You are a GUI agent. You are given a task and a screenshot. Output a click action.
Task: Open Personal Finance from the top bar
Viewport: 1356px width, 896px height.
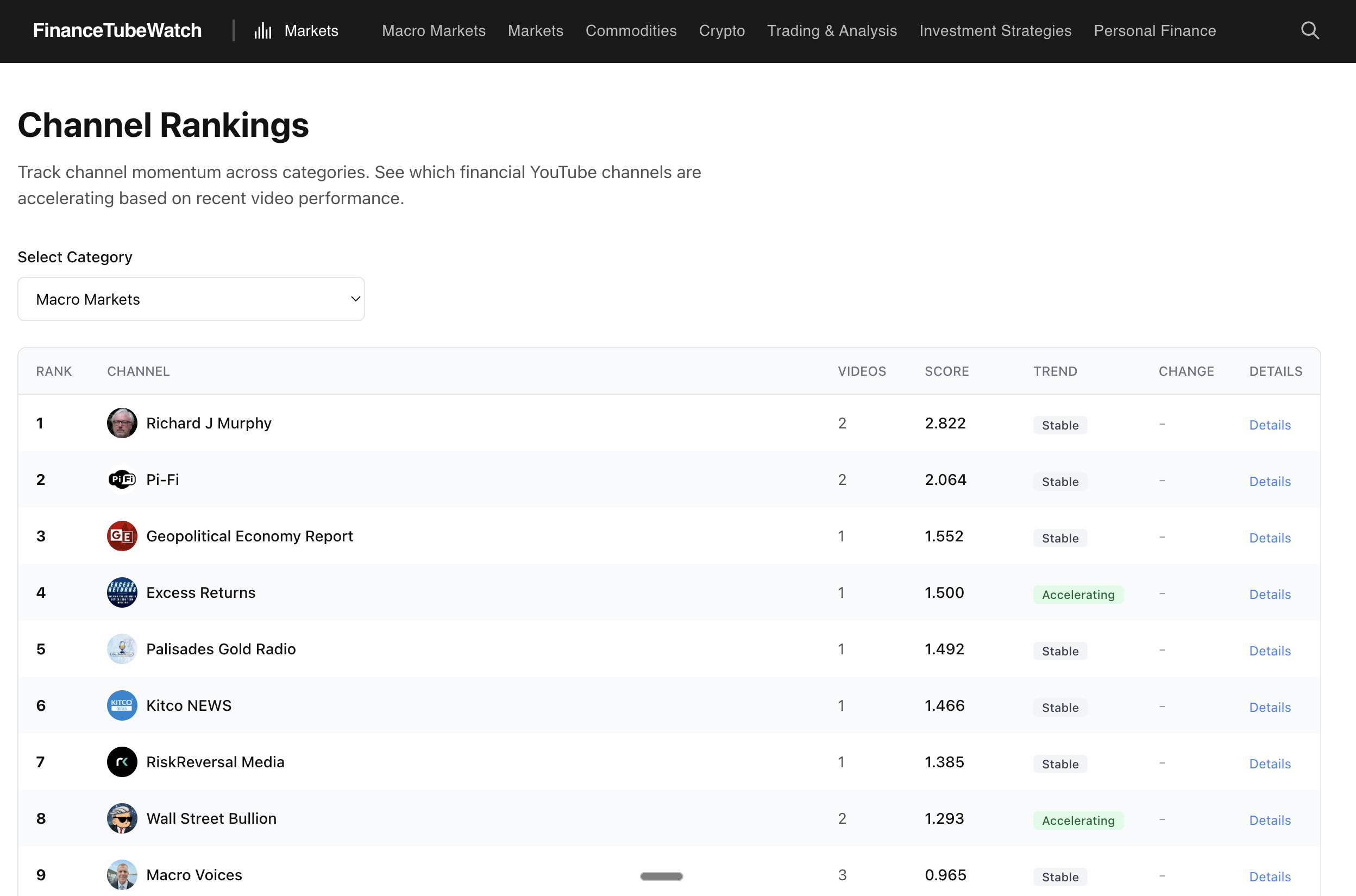click(x=1155, y=31)
